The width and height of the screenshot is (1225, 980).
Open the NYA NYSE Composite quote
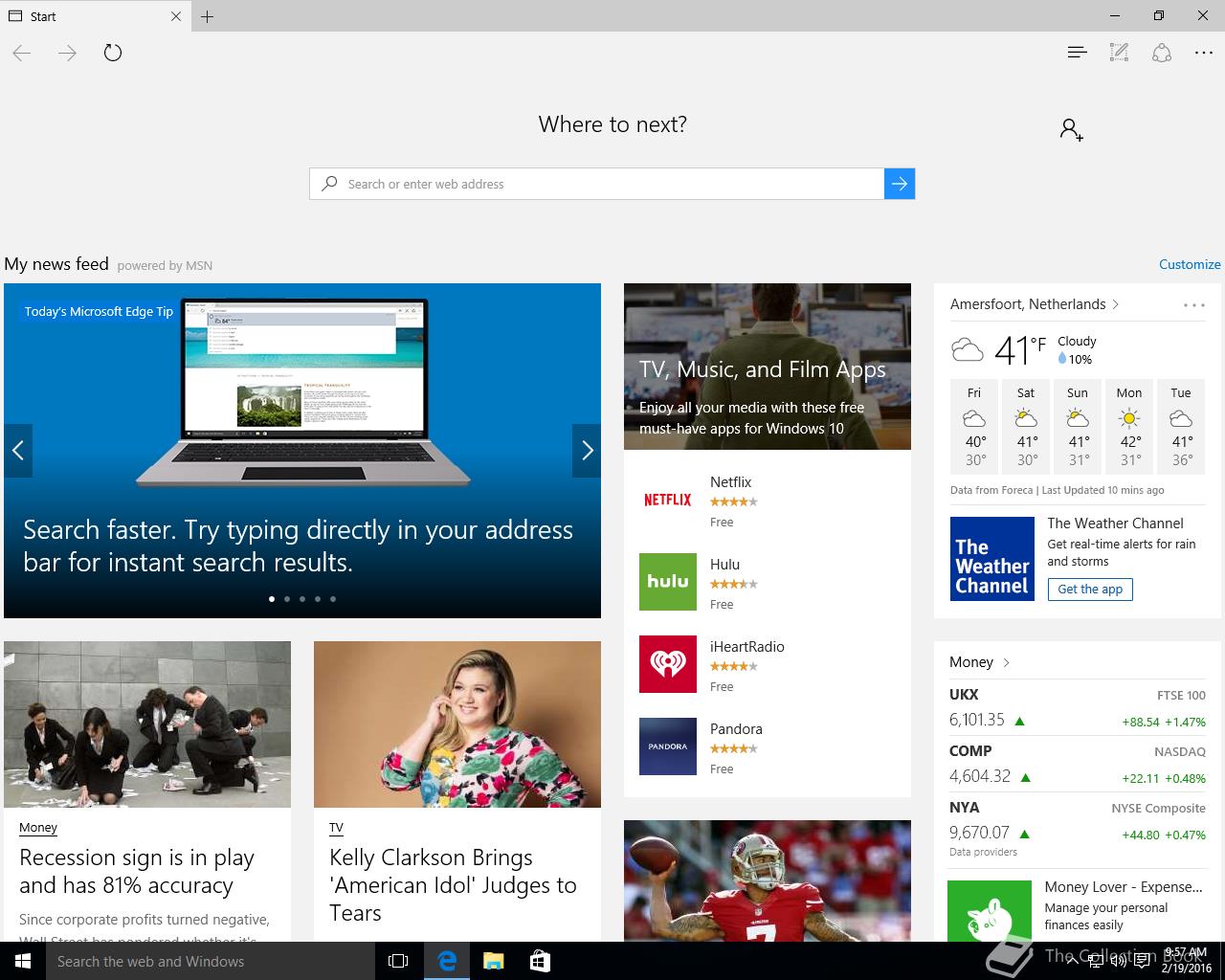click(x=1078, y=821)
